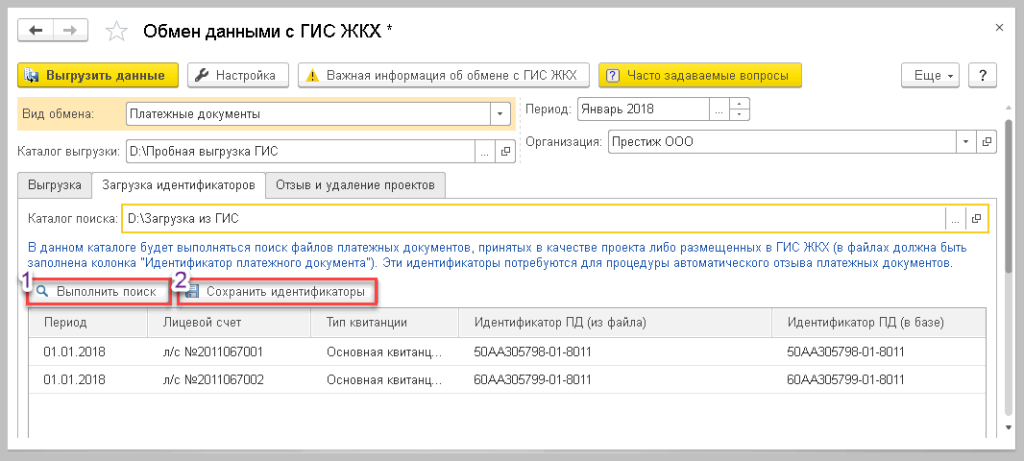Click open icon beside Каталог поиска field

point(976,218)
